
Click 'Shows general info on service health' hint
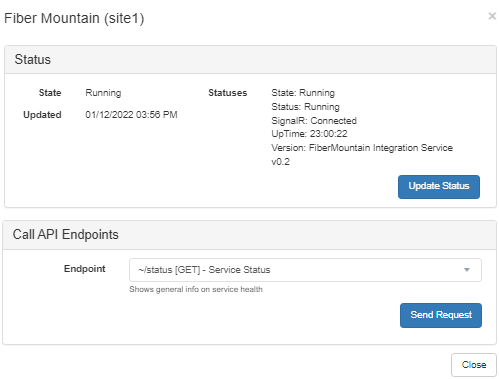tap(196, 289)
